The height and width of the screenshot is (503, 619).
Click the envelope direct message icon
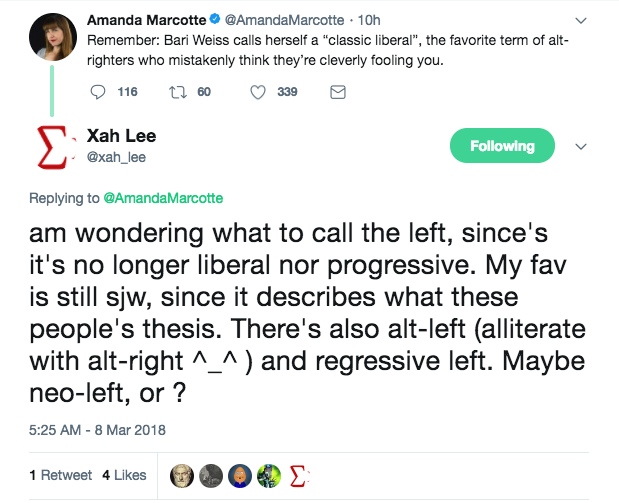[x=337, y=92]
